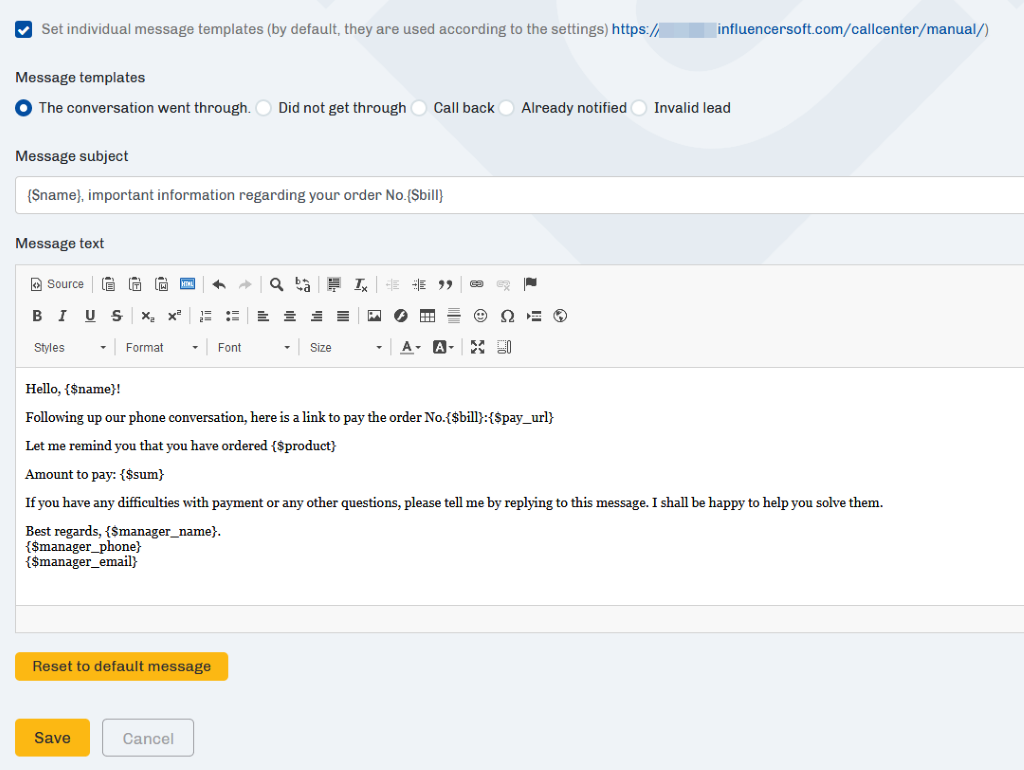Toggle bold formatting in the editor
Image resolution: width=1024 pixels, height=770 pixels.
(37, 316)
